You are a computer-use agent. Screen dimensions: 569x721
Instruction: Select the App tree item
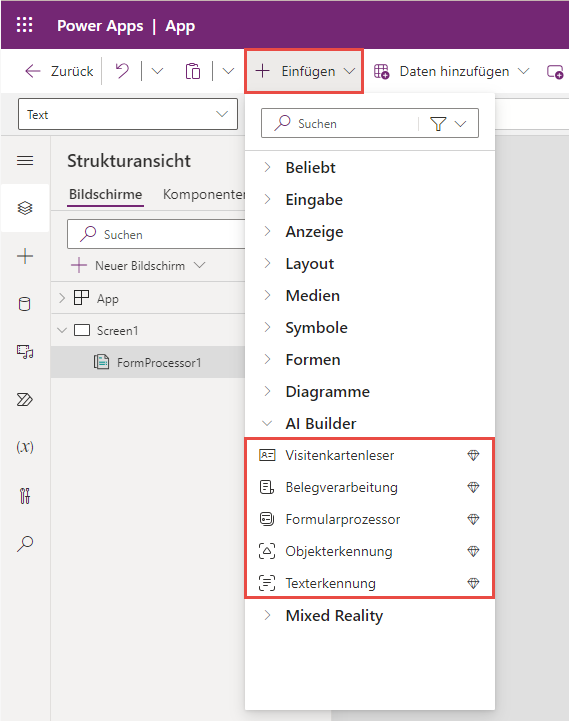pos(108,298)
